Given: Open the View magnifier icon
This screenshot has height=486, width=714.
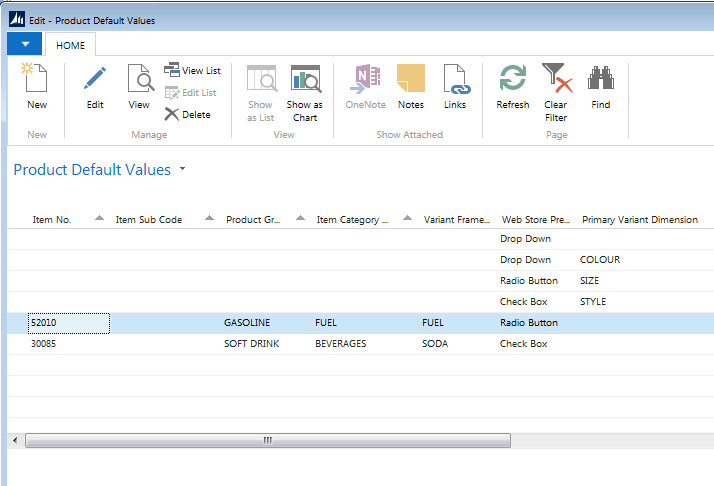Looking at the screenshot, I should point(139,79).
